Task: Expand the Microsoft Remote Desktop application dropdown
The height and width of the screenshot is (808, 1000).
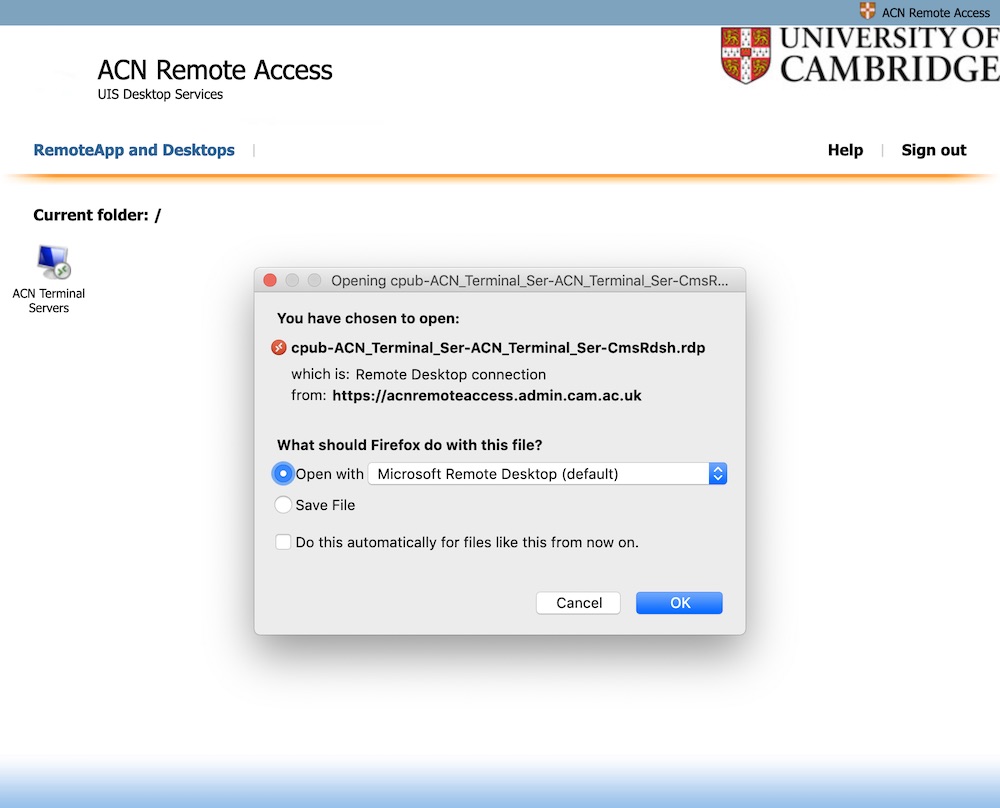Action: pyautogui.click(x=547, y=474)
